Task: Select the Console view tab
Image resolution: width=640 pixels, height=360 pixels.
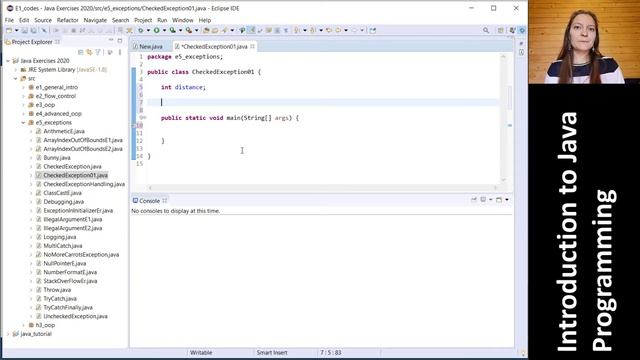Action: pyautogui.click(x=149, y=201)
